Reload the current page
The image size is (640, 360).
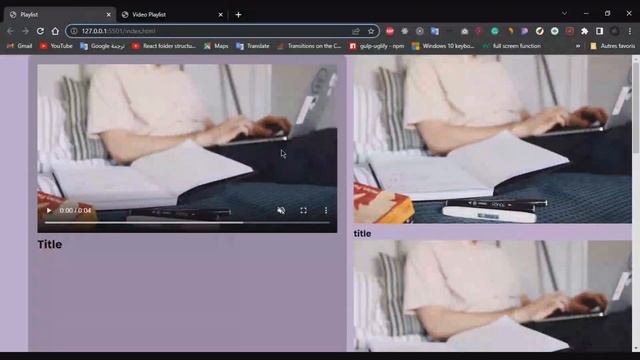[x=40, y=31]
